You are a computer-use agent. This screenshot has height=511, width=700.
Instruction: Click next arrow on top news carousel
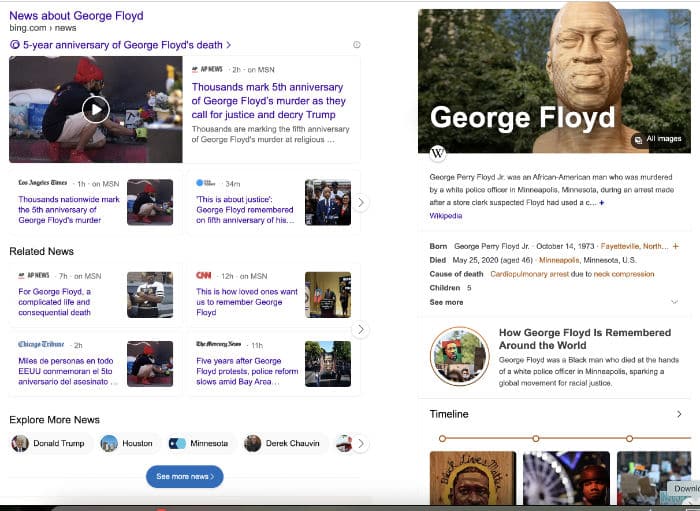tap(361, 203)
